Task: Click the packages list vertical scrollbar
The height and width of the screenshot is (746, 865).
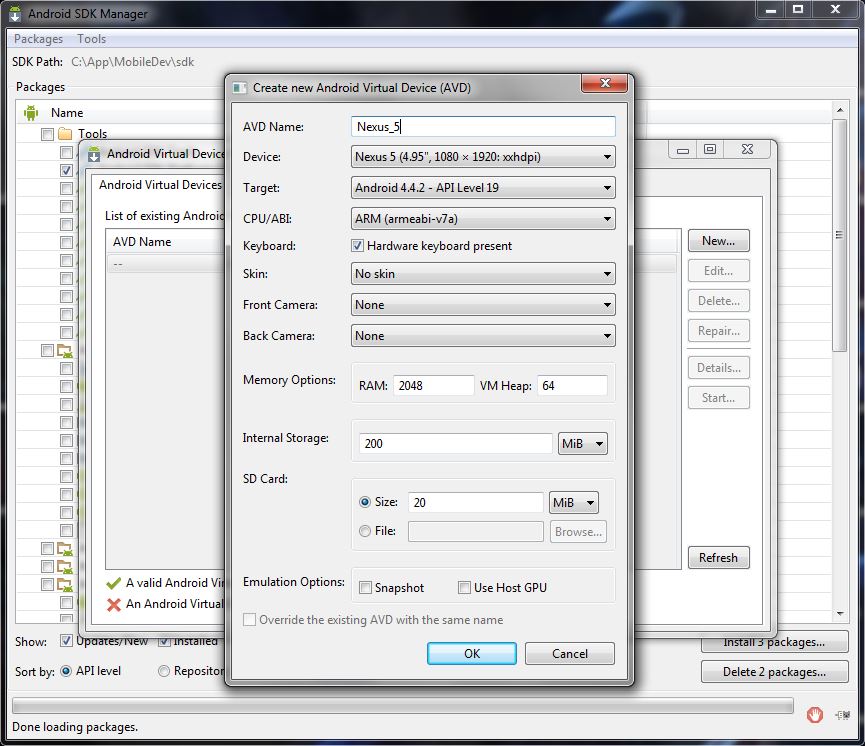Action: click(840, 235)
